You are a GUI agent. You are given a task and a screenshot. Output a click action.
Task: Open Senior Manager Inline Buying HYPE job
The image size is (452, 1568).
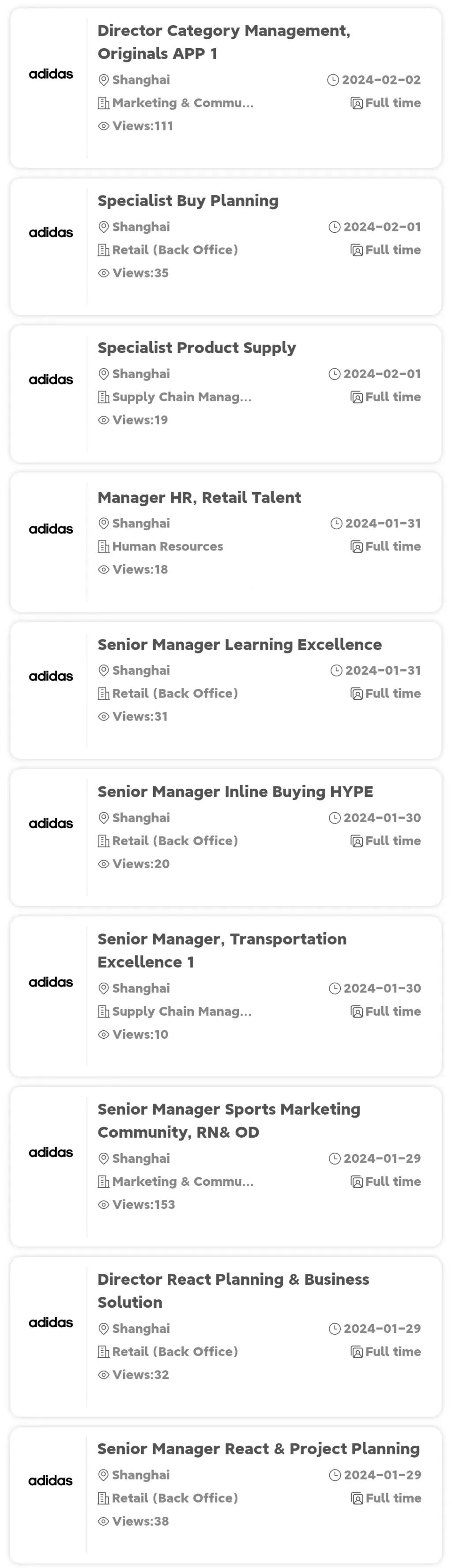tap(235, 791)
